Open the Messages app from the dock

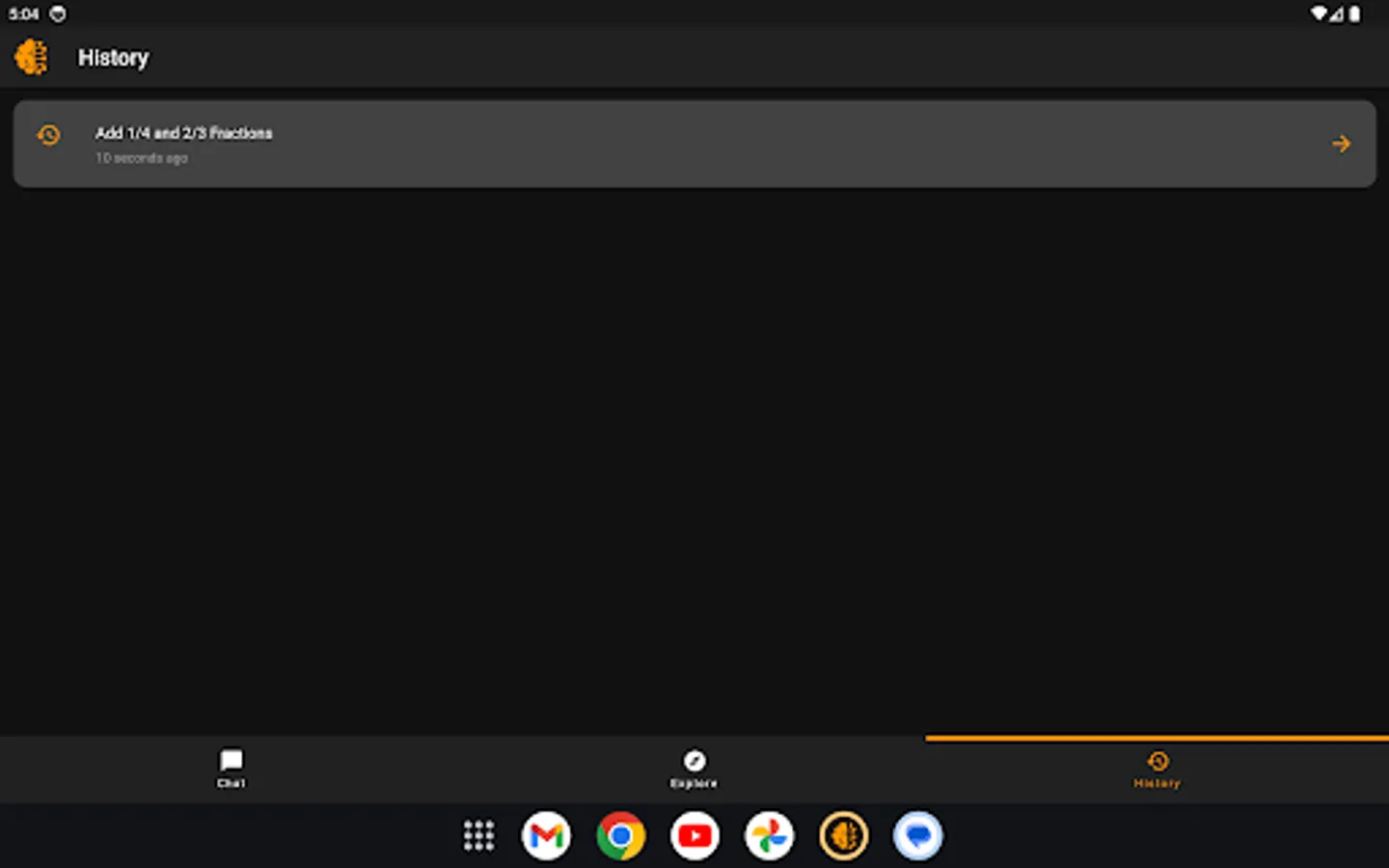(x=917, y=835)
